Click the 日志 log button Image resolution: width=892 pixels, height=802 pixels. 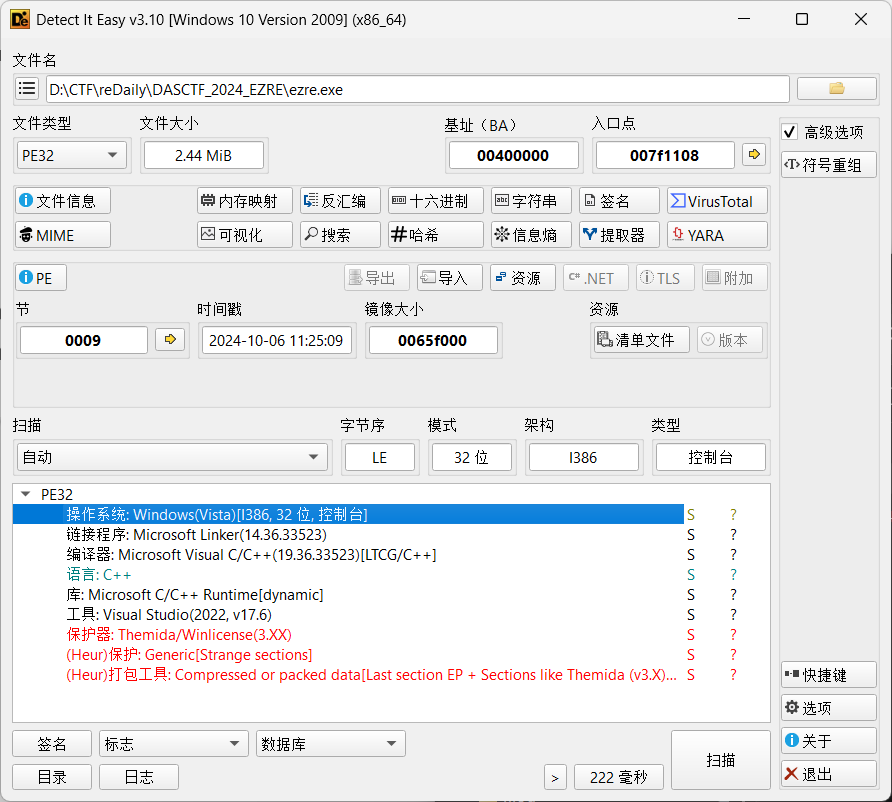[x=139, y=777]
